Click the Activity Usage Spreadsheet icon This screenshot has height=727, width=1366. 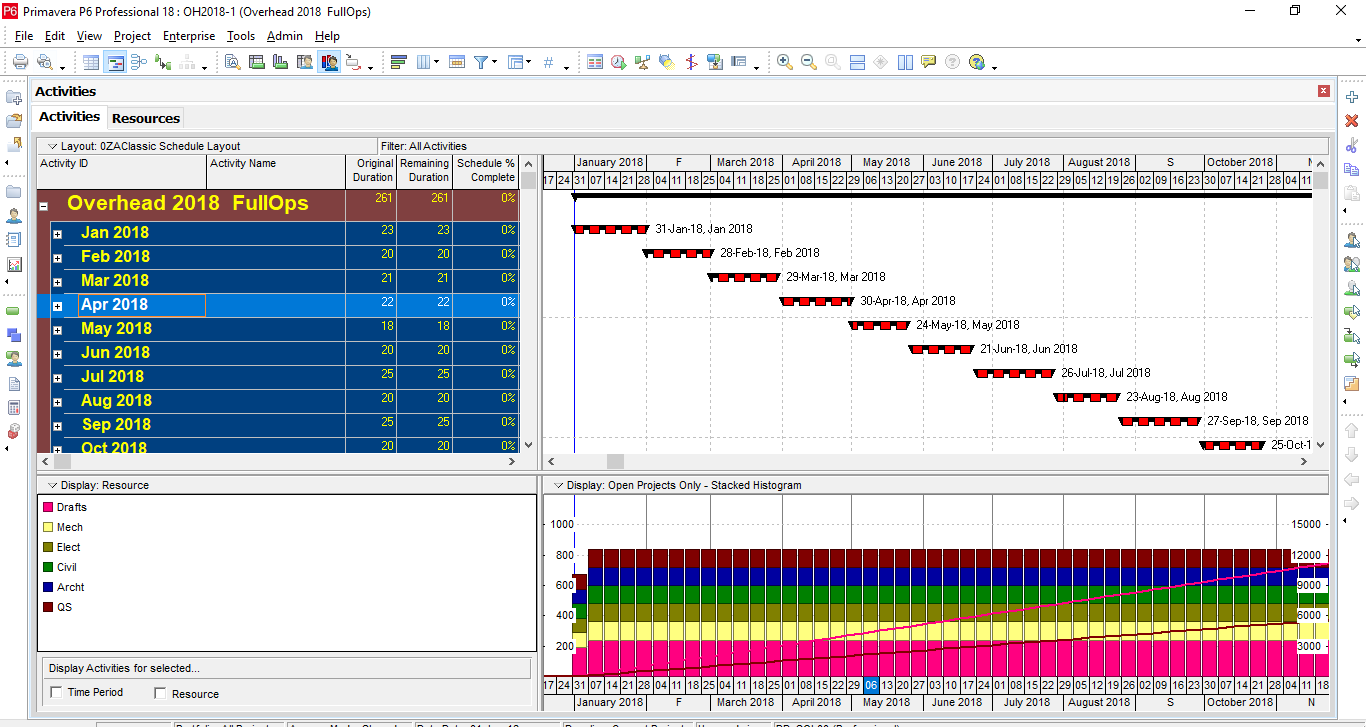(x=257, y=62)
